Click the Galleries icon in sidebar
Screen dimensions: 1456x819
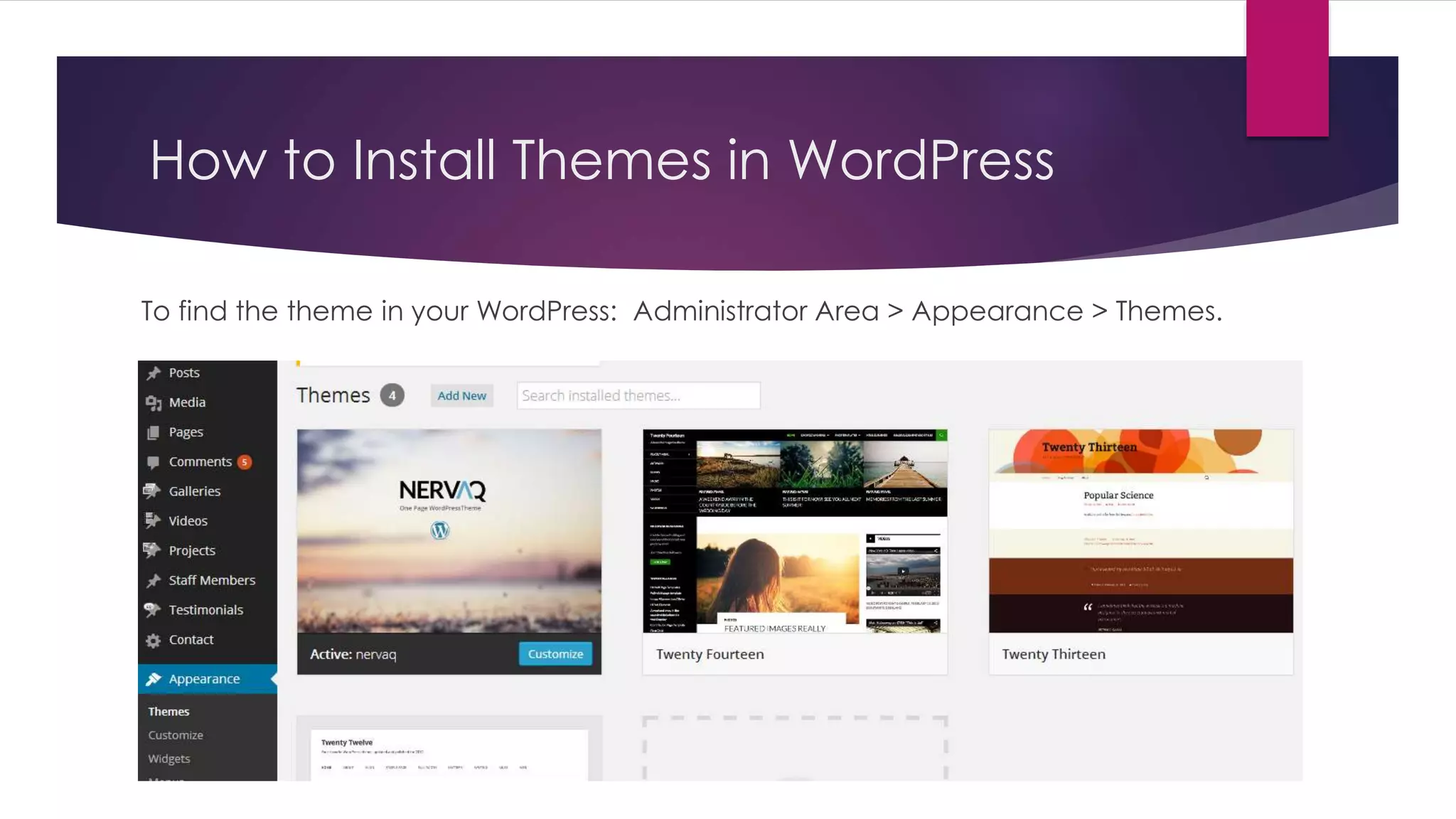[152, 491]
